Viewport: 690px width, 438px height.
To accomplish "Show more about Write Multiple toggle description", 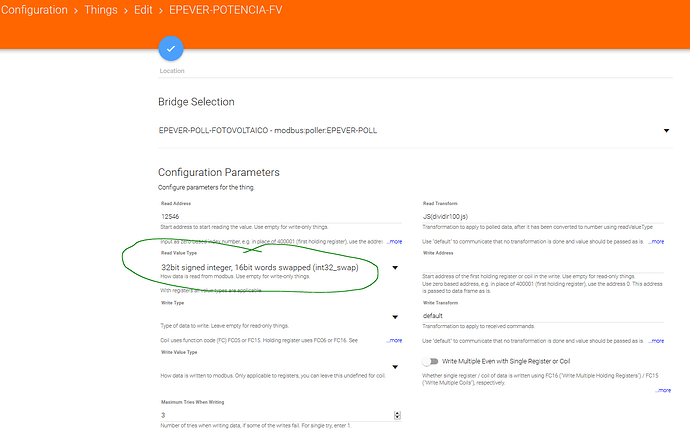I will (661, 390).
